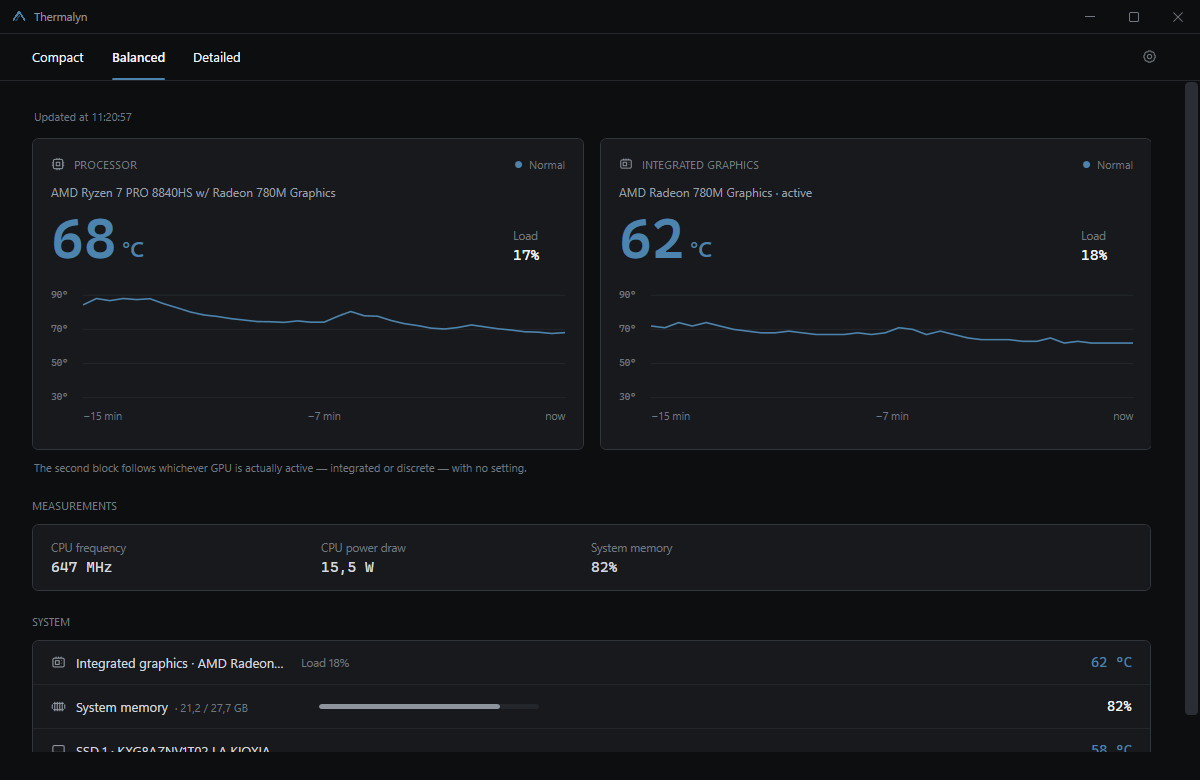Viewport: 1200px width, 780px height.
Task: Maximize the Thermalyn window
Action: pos(1134,17)
